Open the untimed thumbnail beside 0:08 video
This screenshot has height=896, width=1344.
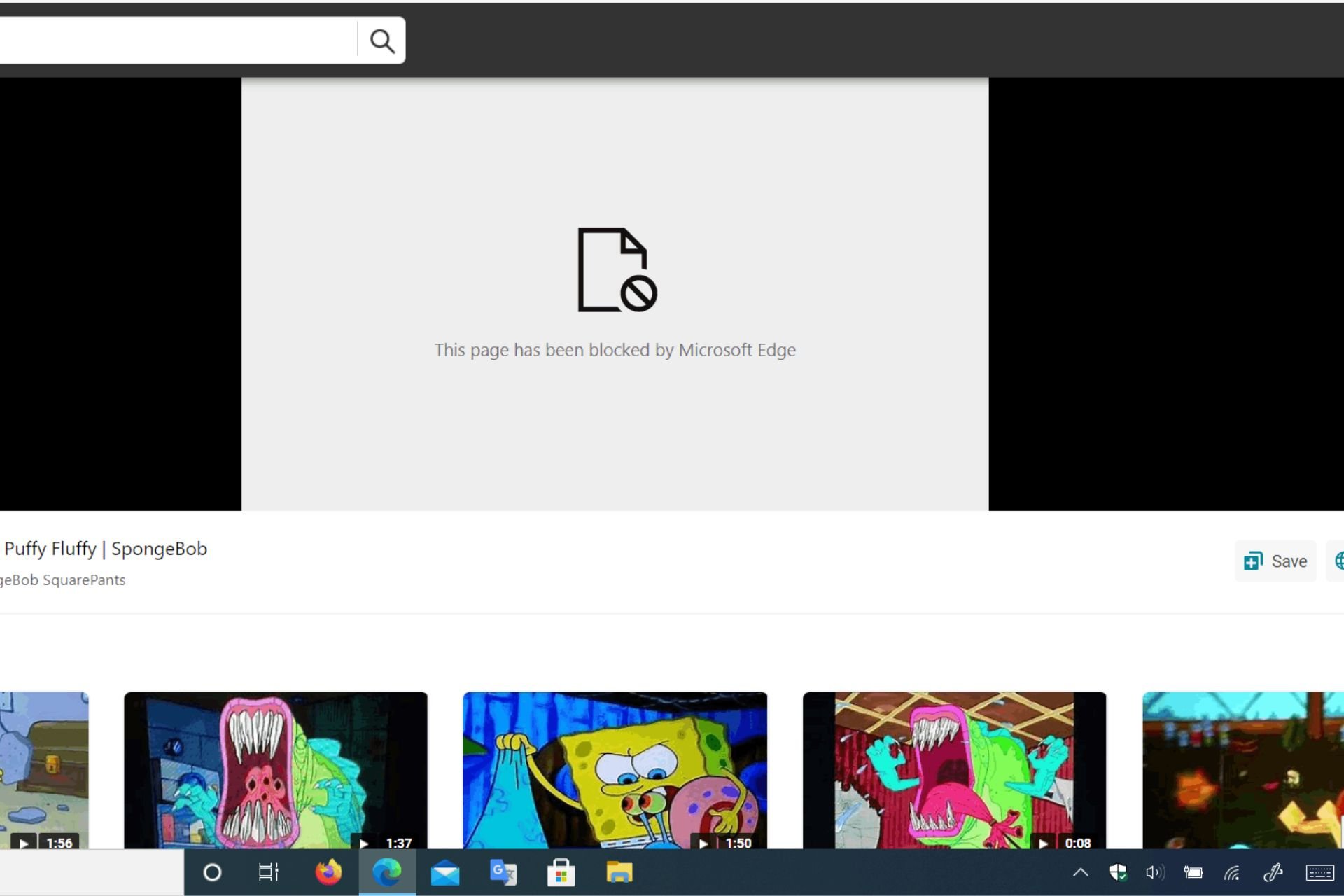point(1243,770)
